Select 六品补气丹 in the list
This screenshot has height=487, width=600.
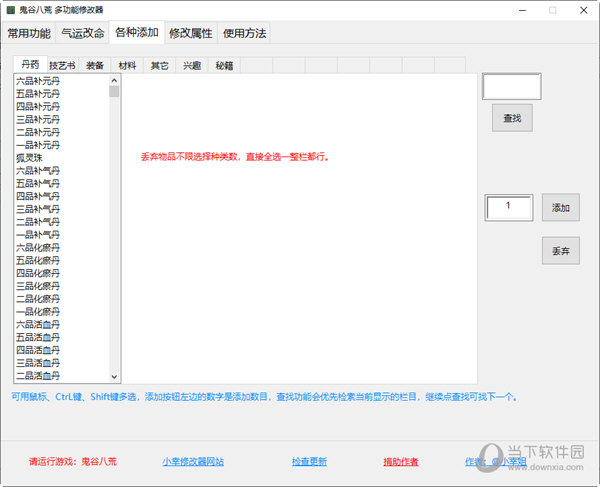[38, 171]
